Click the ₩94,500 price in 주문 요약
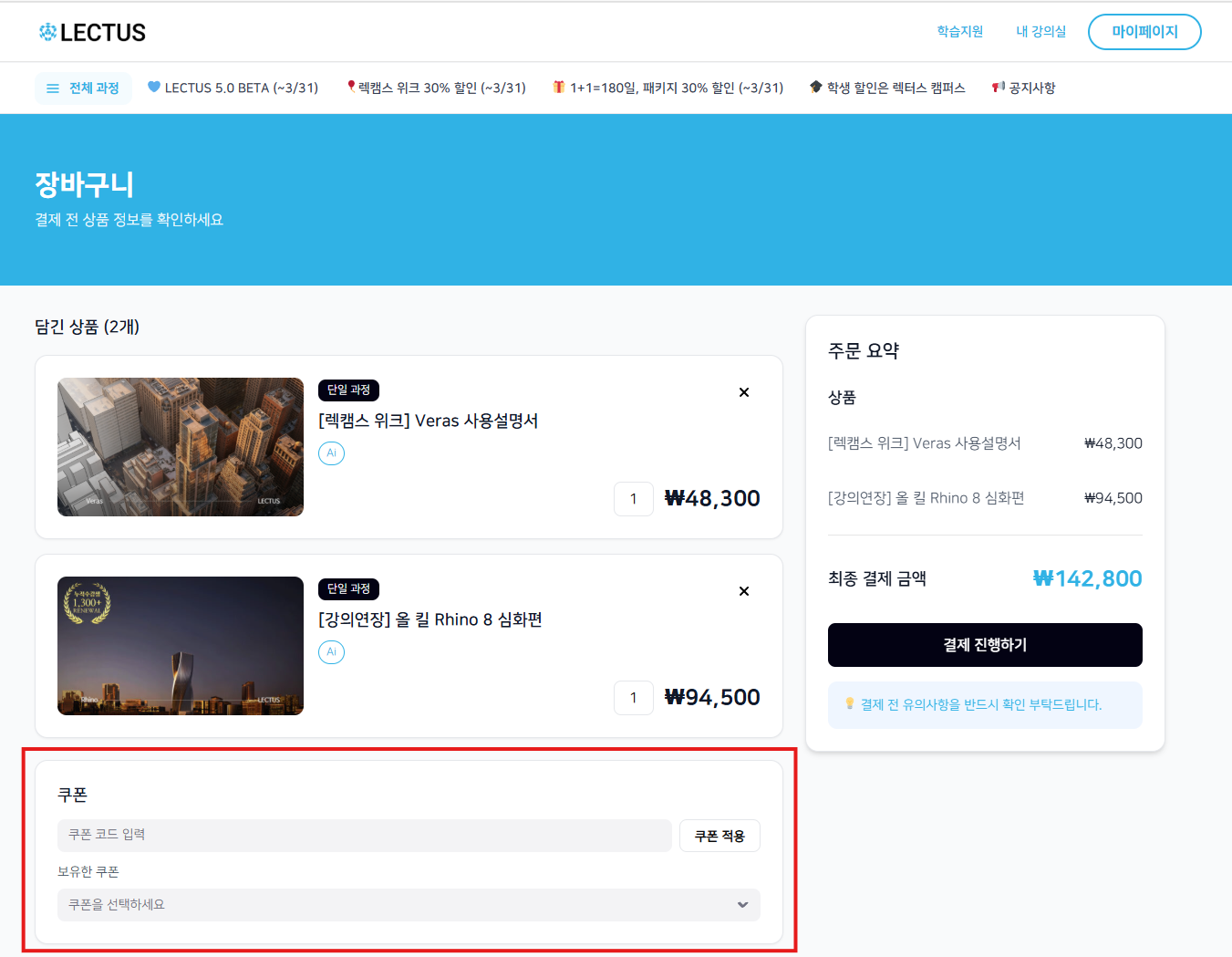The height and width of the screenshot is (957, 1232). (1113, 498)
